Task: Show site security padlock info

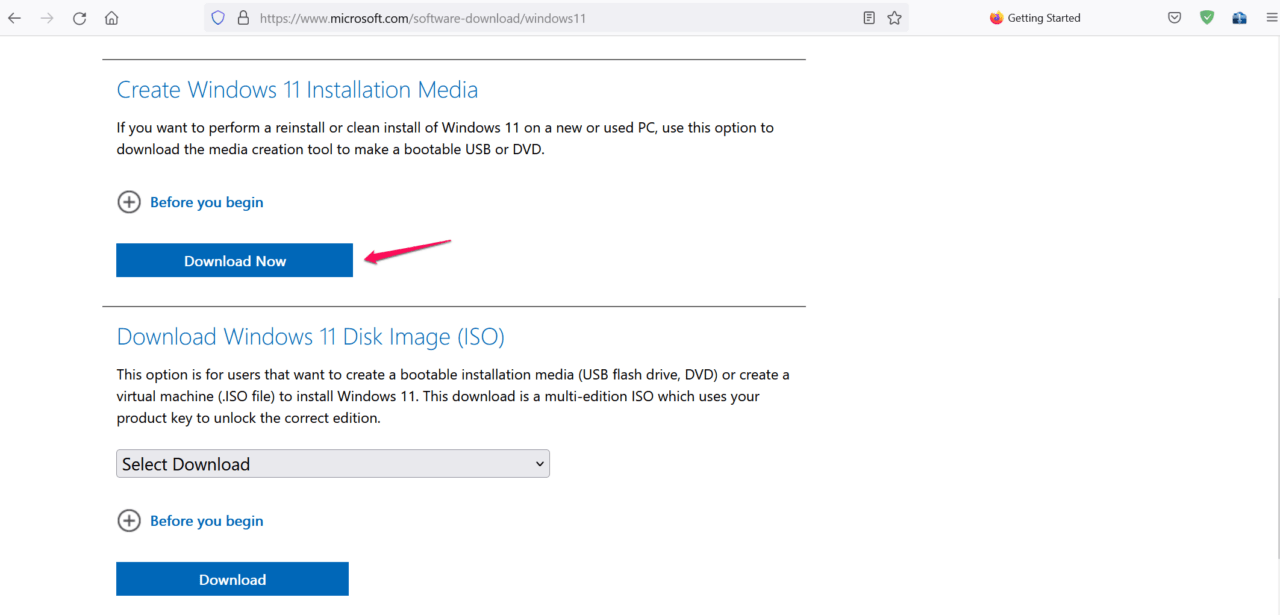Action: tap(243, 18)
